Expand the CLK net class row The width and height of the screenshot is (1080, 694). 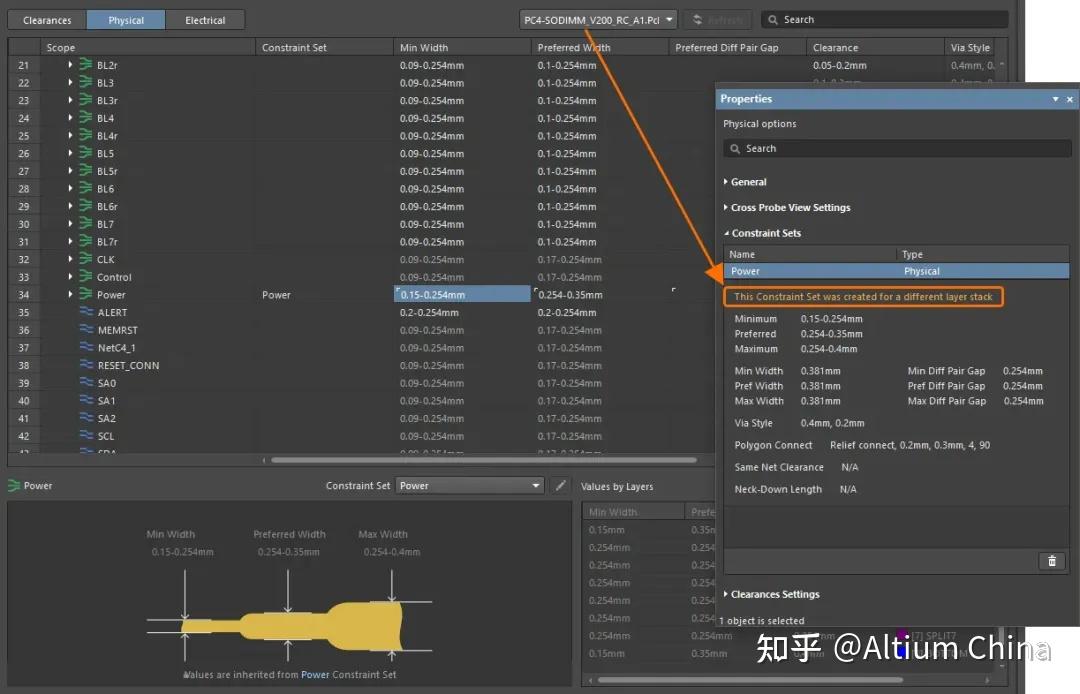[70, 259]
